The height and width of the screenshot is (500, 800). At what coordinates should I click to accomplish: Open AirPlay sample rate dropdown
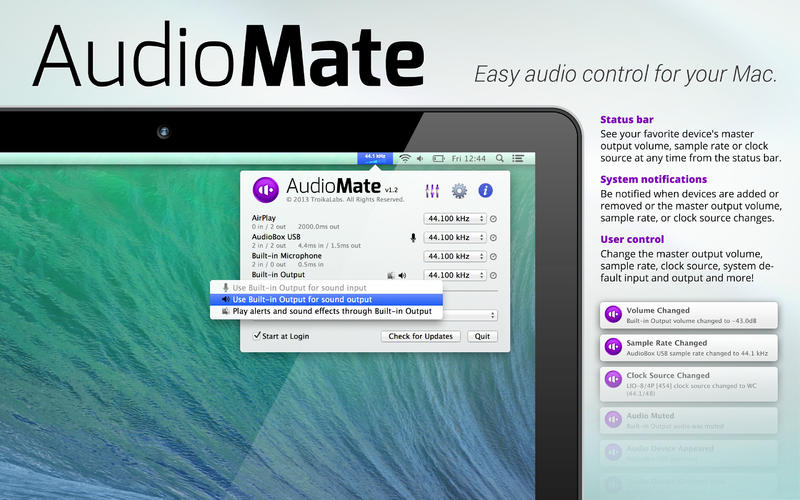point(455,219)
